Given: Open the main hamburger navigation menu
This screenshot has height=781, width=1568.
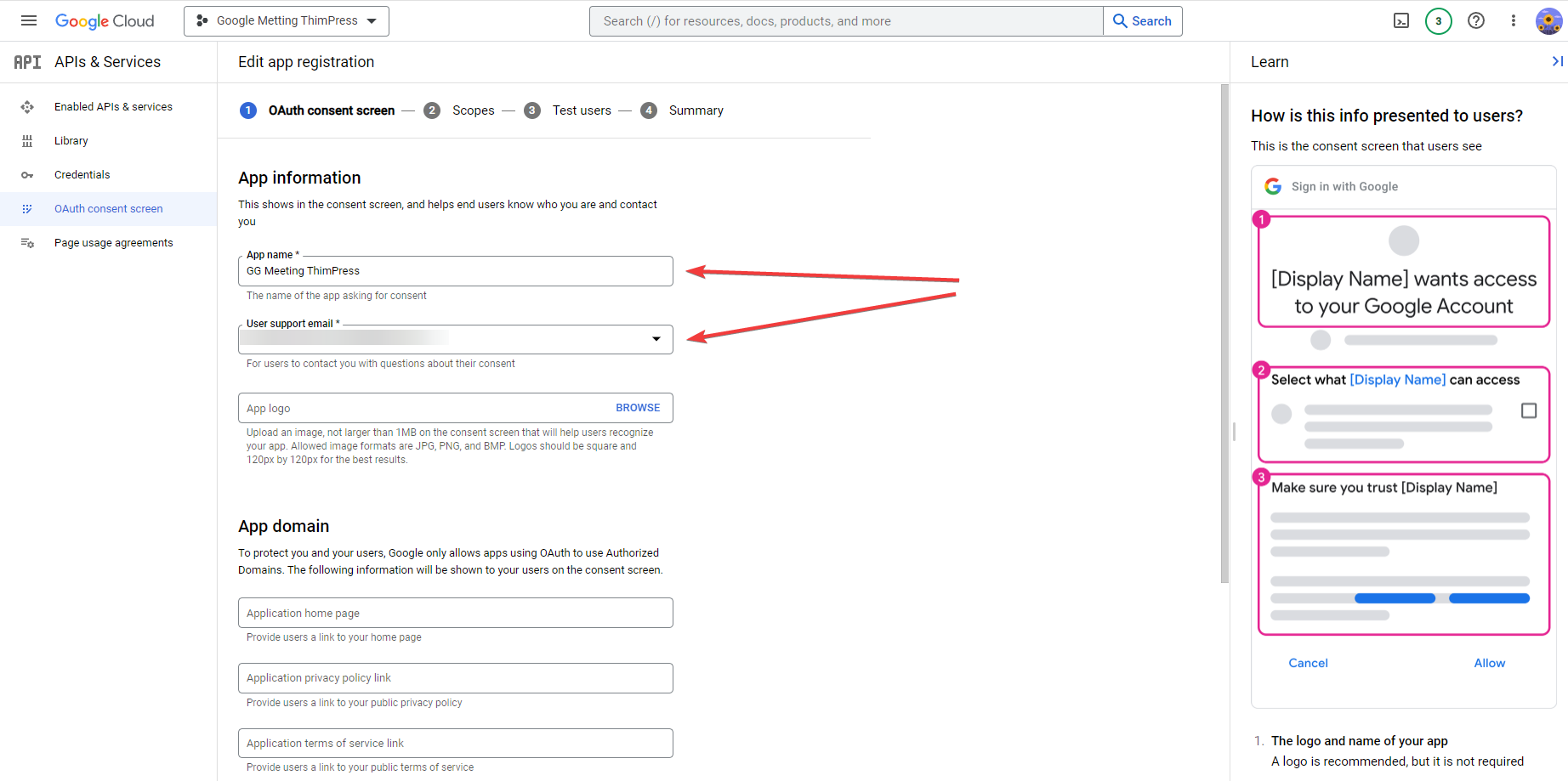Looking at the screenshot, I should (29, 21).
